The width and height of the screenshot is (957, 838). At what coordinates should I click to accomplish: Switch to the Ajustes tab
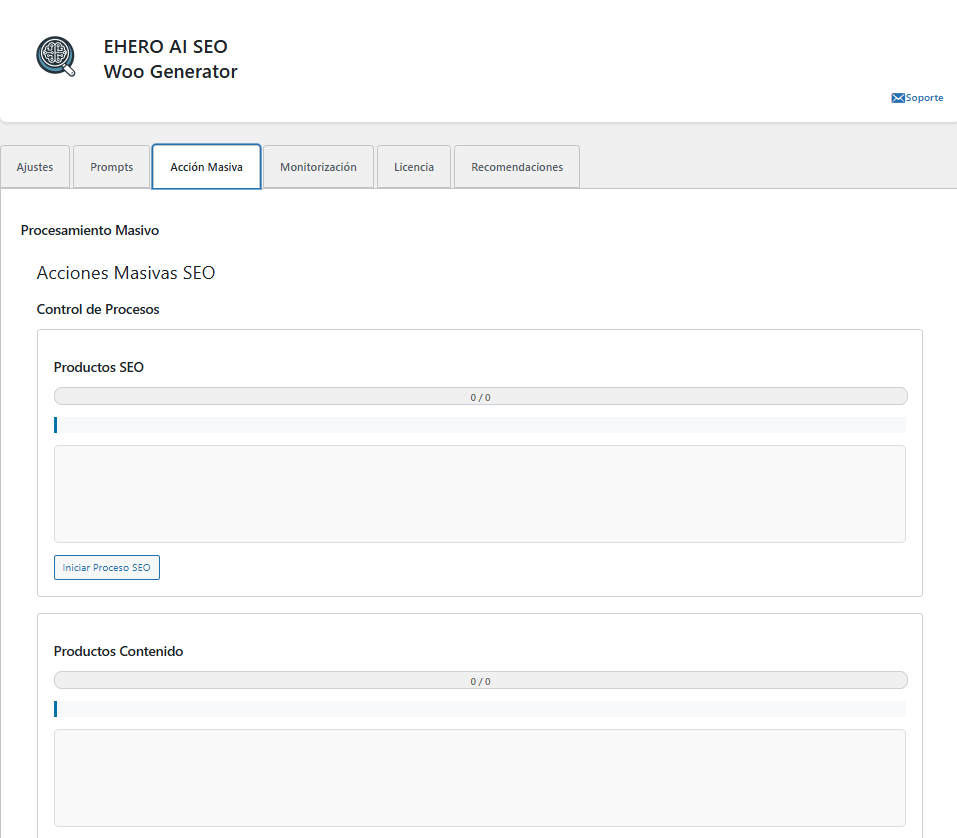[x=35, y=166]
